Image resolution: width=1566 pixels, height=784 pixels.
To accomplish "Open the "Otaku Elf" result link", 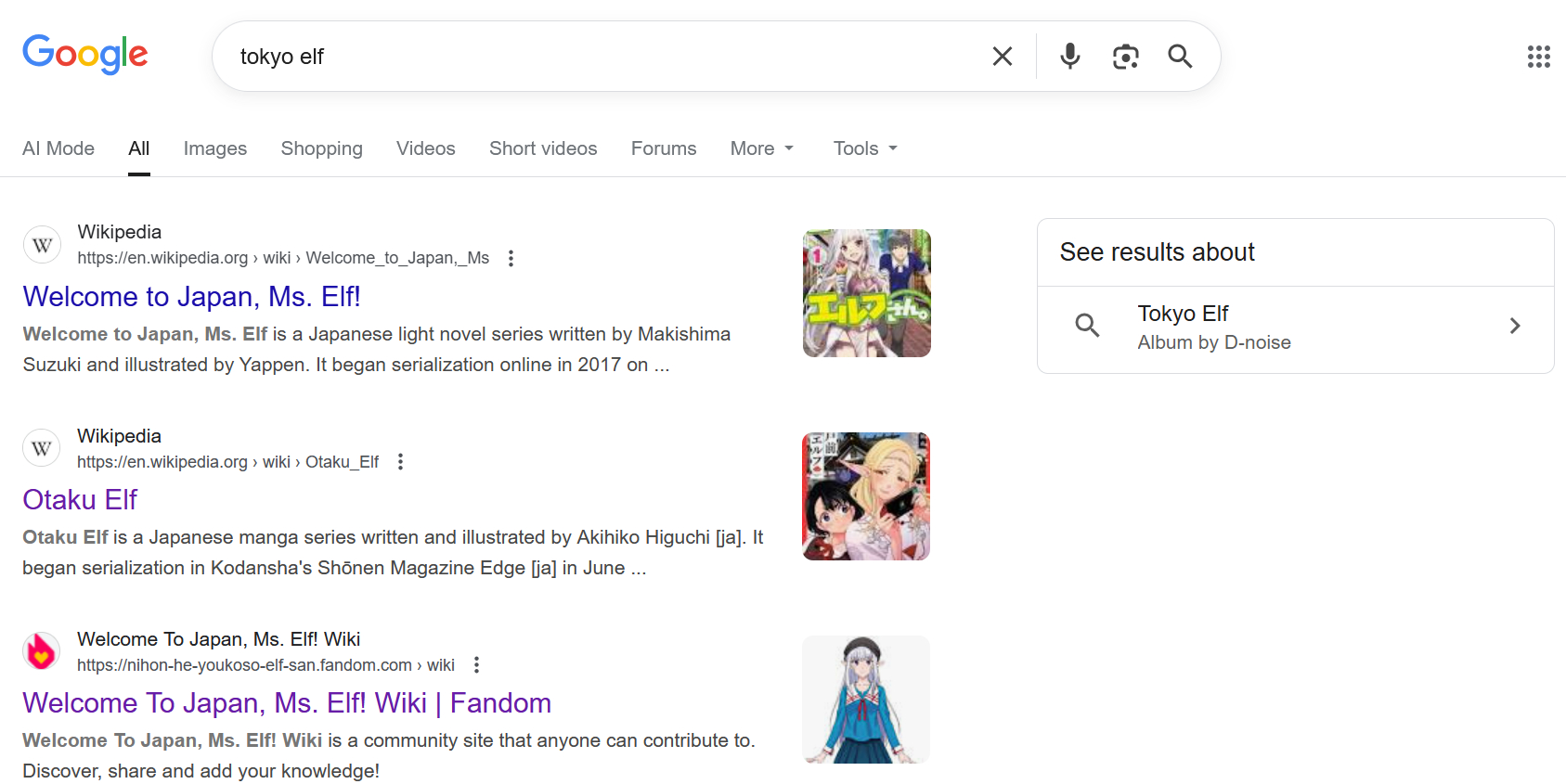I will tap(80, 500).
